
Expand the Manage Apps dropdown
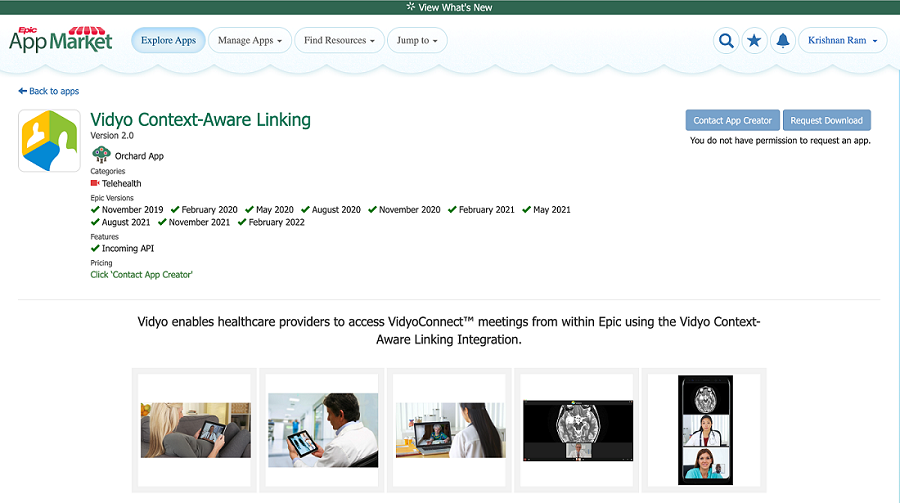pyautogui.click(x=250, y=40)
